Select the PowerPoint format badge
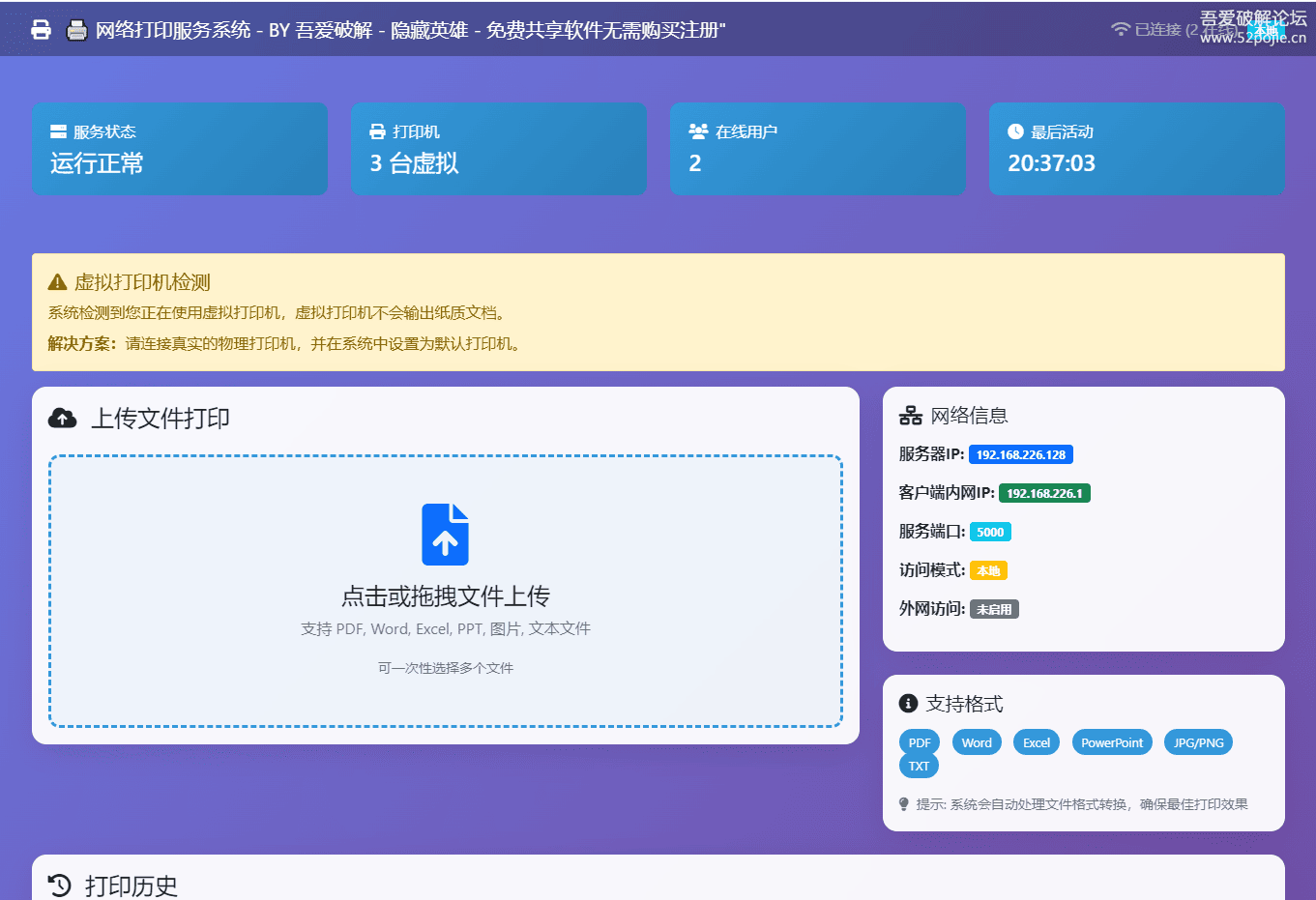 coord(1111,742)
